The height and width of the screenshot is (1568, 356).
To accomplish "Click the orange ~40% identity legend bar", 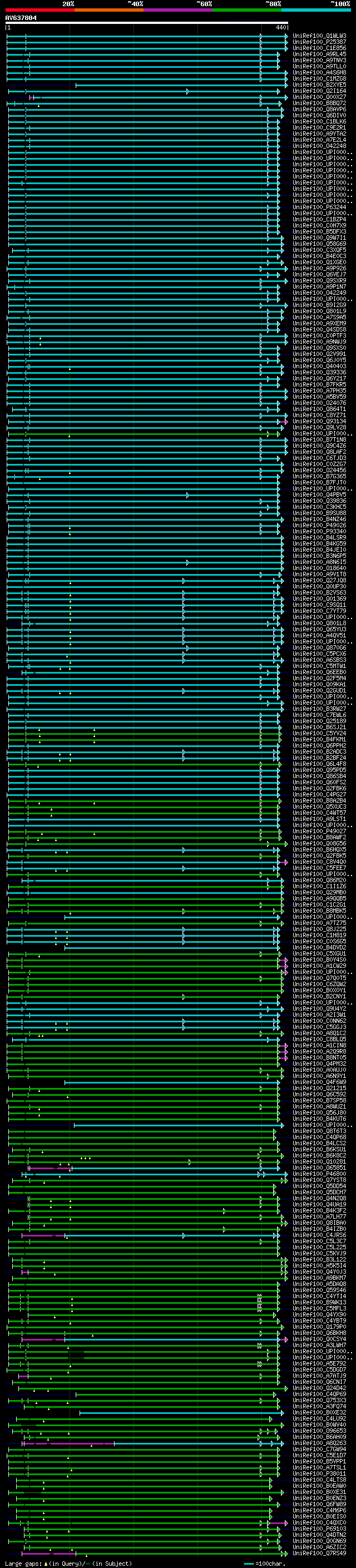I will [x=109, y=10].
